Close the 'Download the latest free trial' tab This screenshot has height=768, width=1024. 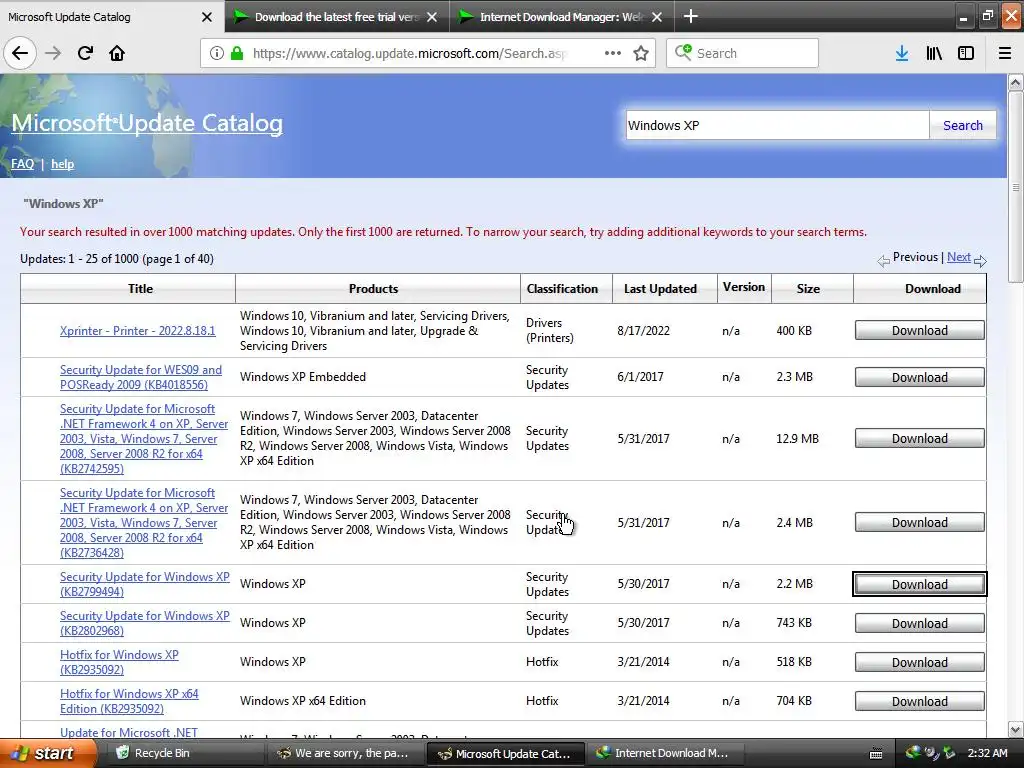432,17
